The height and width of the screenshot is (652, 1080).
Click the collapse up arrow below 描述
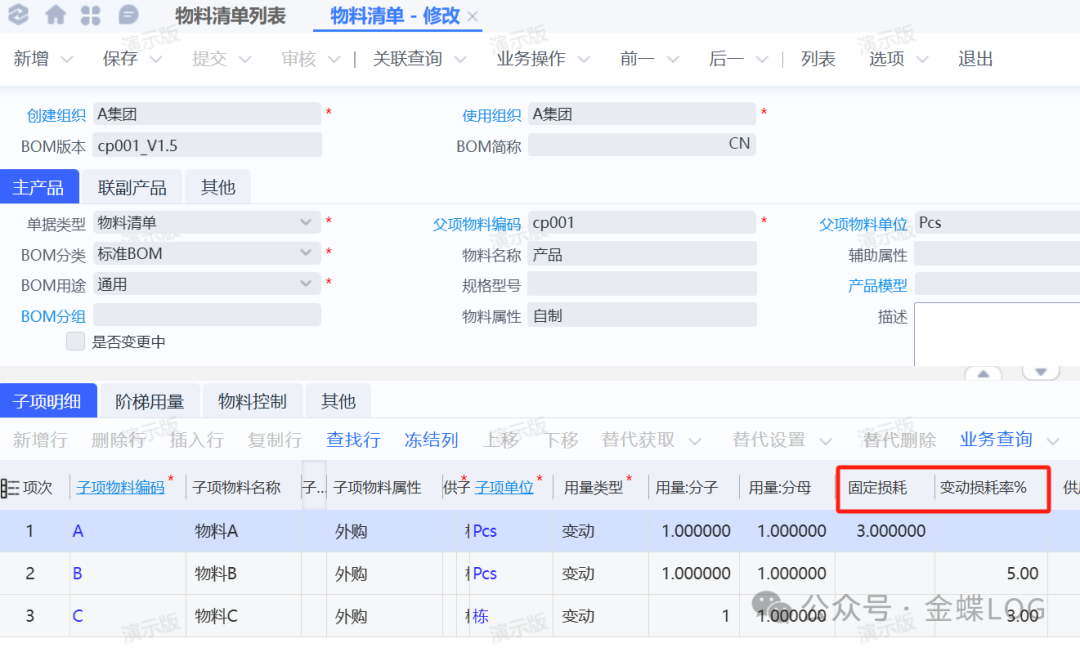point(983,373)
